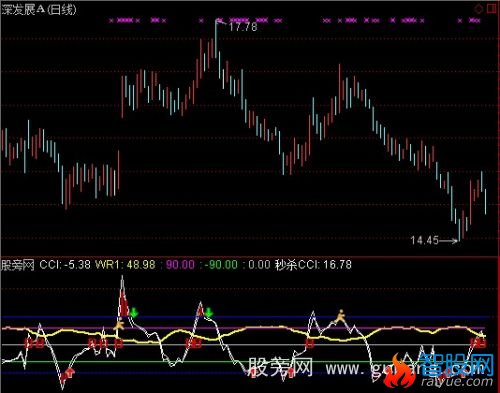Click the green -90.00 level value
500x393 pixels.
[221, 265]
